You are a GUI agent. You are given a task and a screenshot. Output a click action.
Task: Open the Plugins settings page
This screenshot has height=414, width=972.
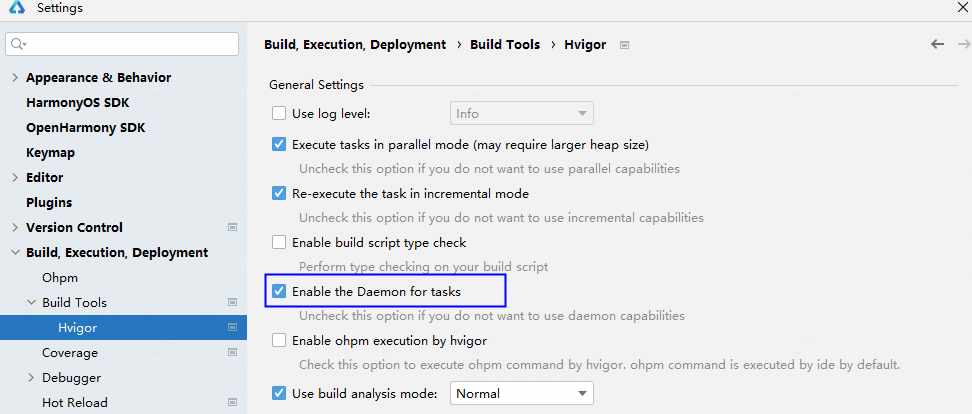(x=49, y=203)
